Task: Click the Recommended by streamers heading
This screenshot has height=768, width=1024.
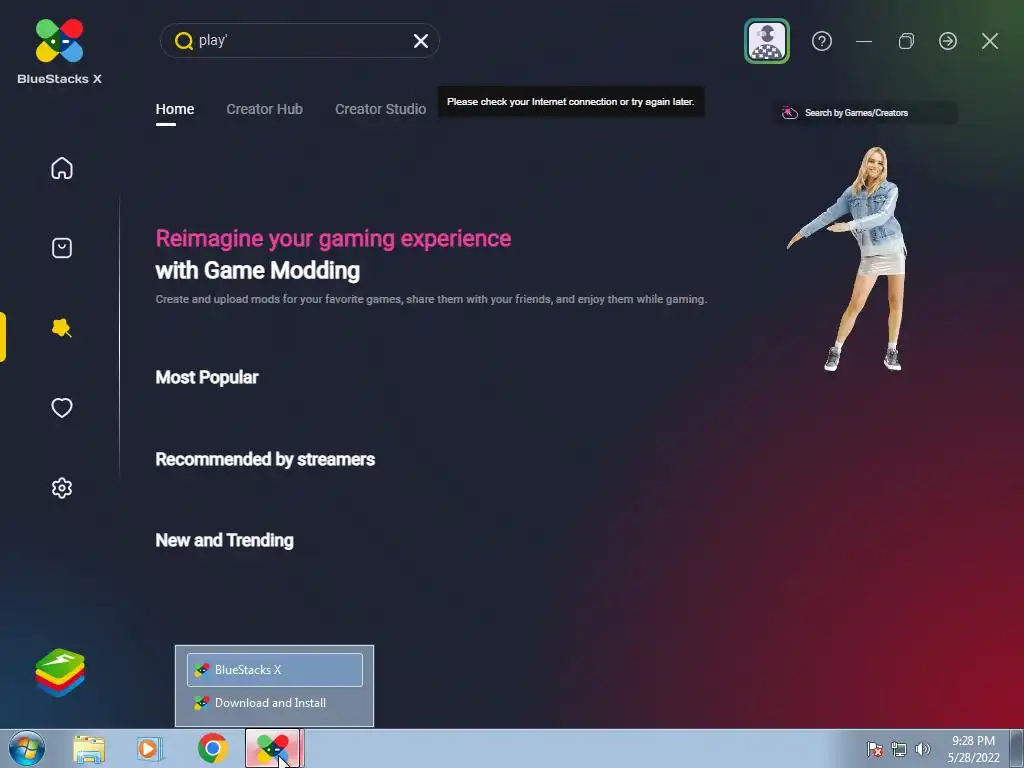Action: [x=265, y=460]
